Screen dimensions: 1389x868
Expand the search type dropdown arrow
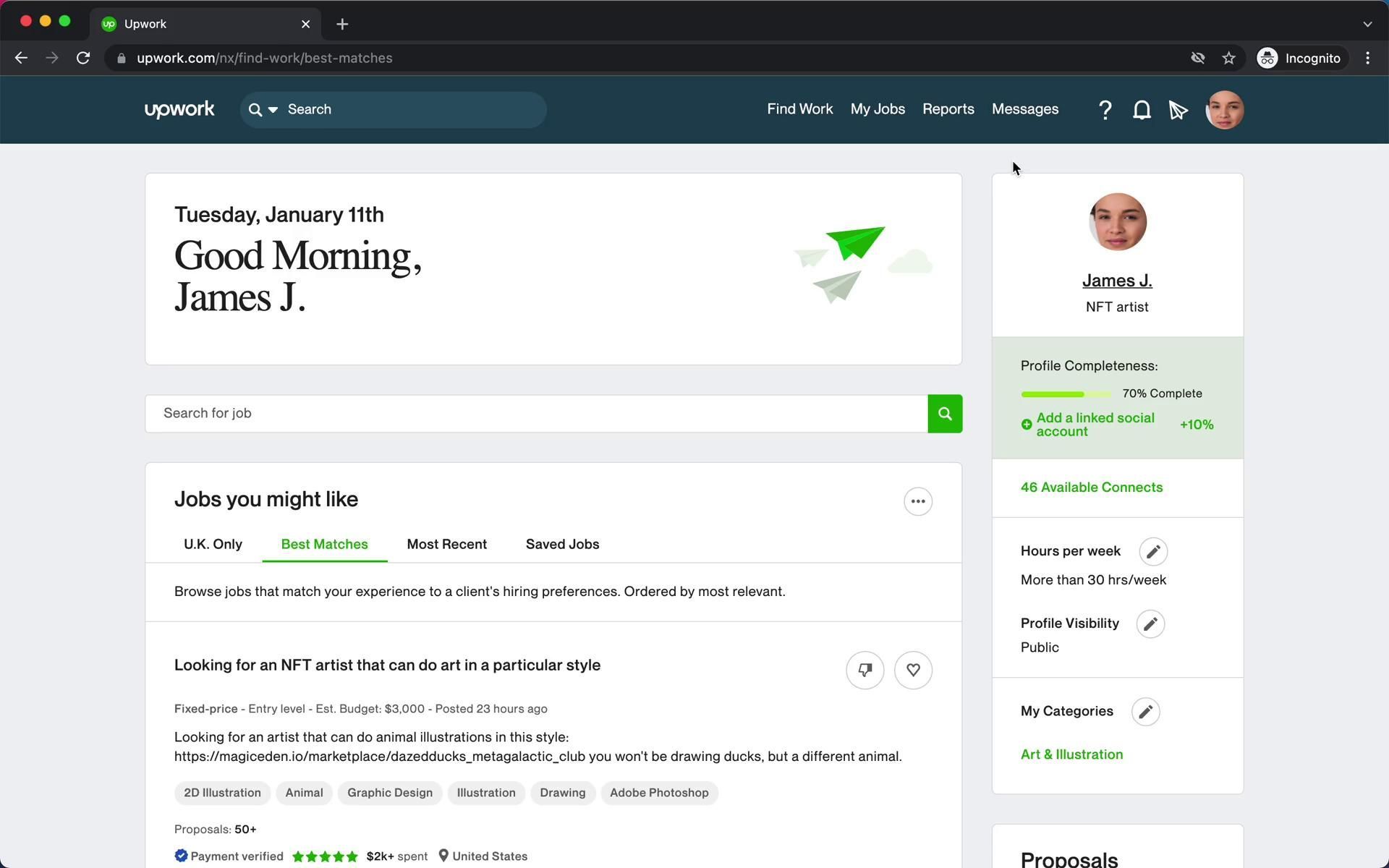tap(273, 110)
